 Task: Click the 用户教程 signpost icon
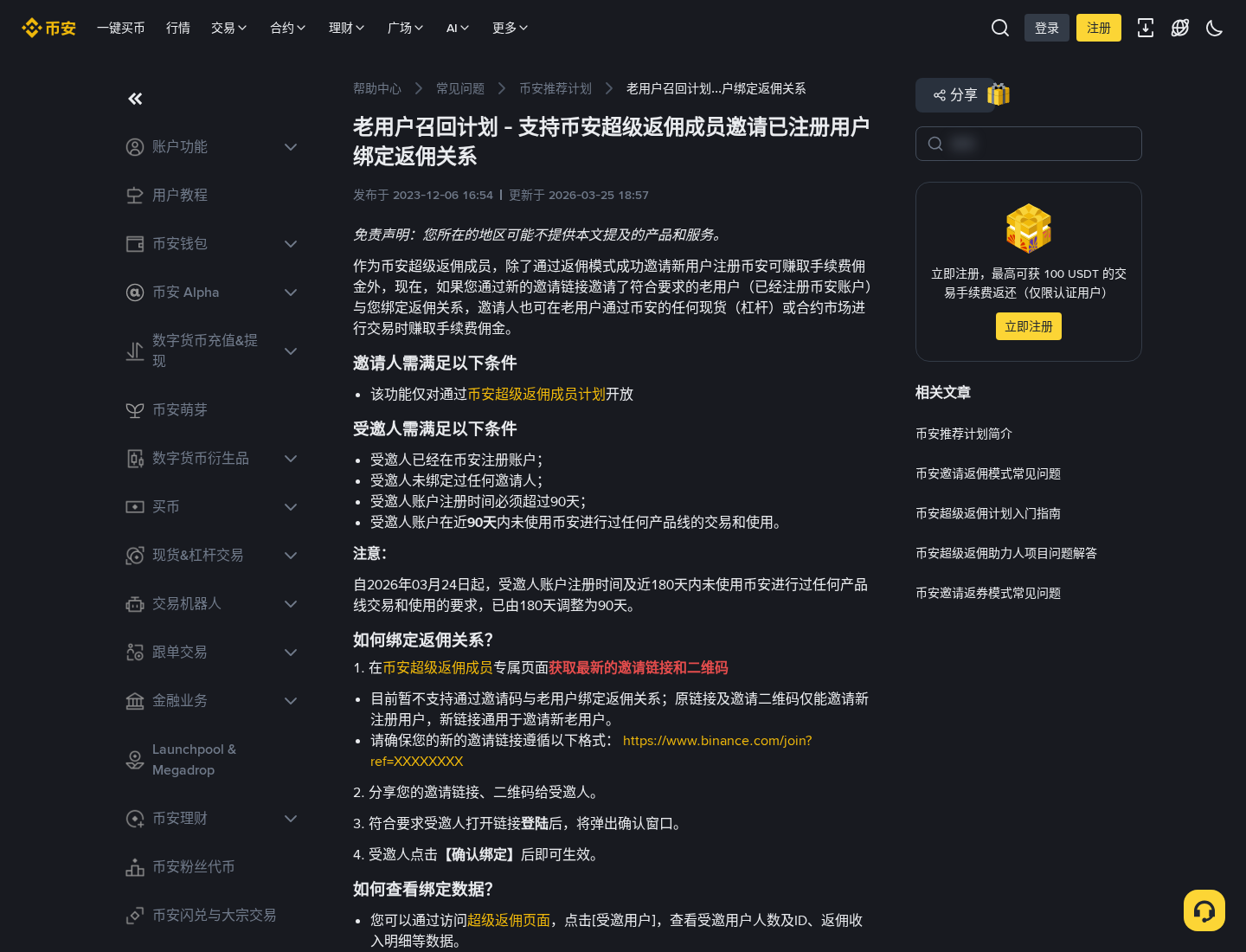pos(135,196)
